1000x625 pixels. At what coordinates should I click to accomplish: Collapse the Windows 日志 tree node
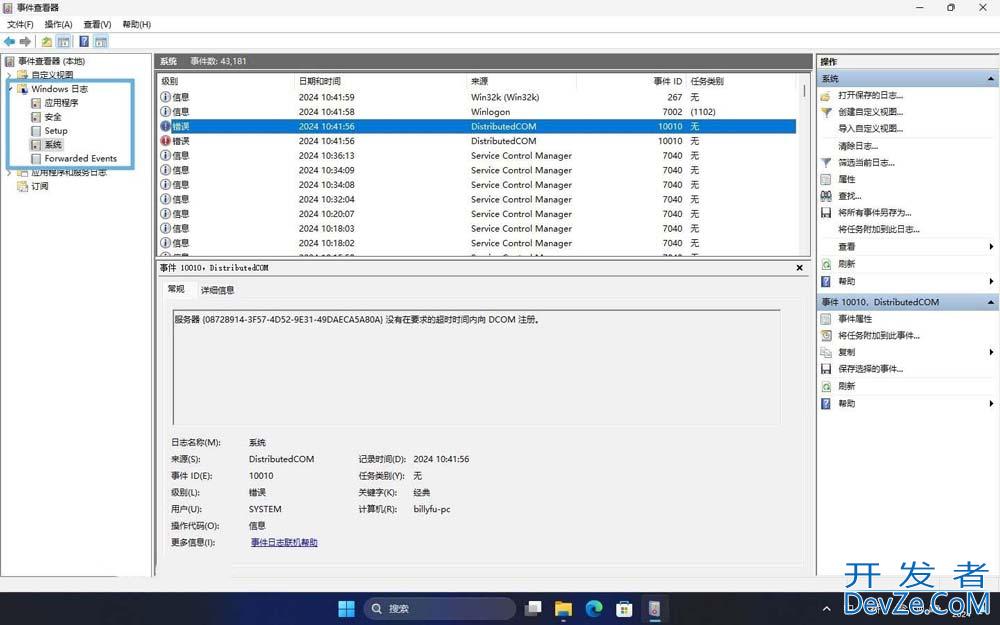(x=10, y=89)
